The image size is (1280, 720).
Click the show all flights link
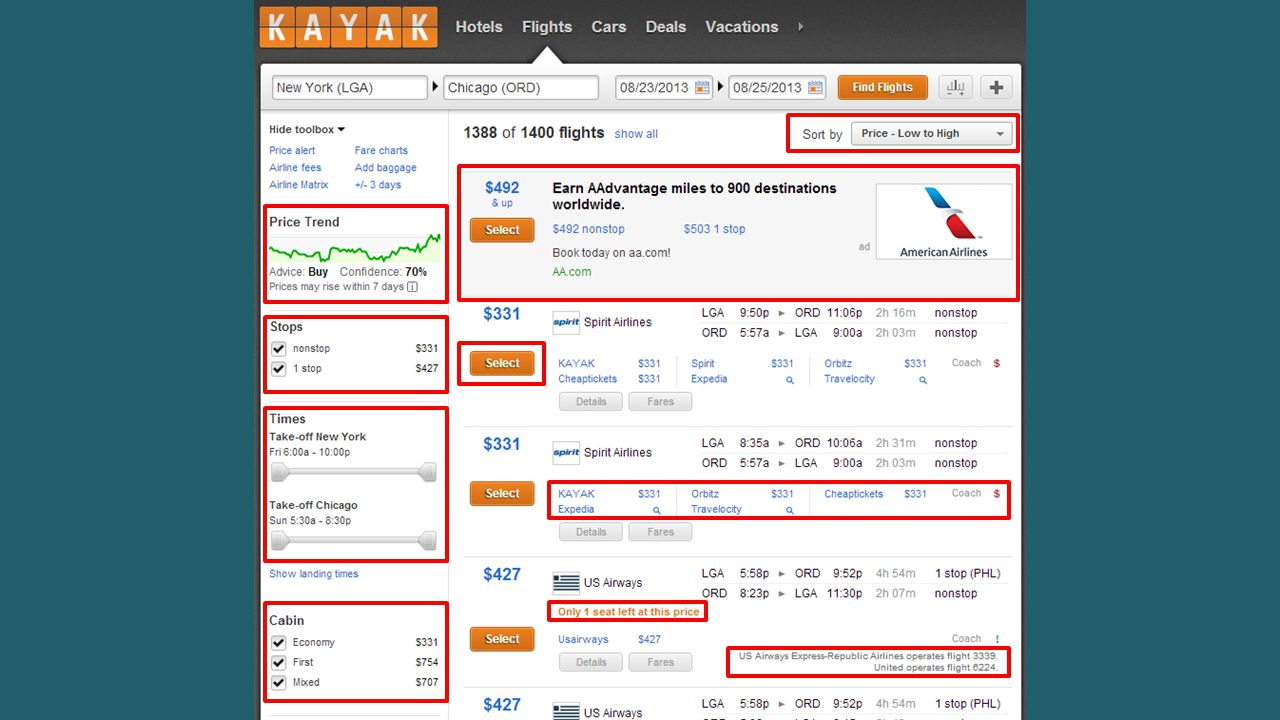tap(636, 134)
